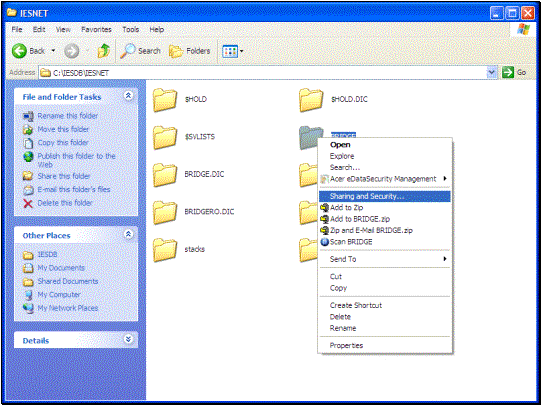Expand the Send To submenu
The height and width of the screenshot is (405, 541).
445,259
